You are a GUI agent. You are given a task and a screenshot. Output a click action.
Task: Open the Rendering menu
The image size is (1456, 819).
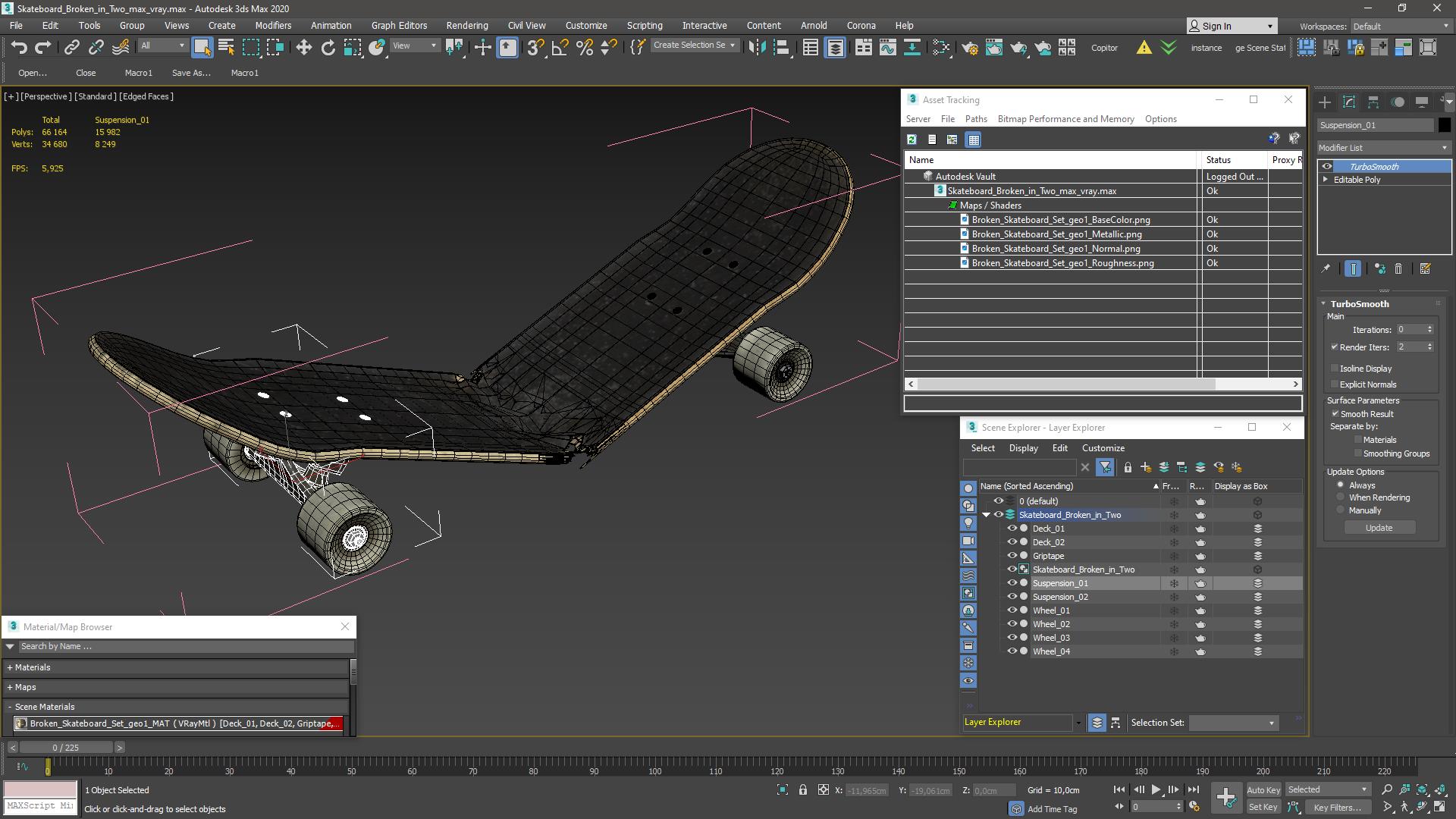[467, 25]
